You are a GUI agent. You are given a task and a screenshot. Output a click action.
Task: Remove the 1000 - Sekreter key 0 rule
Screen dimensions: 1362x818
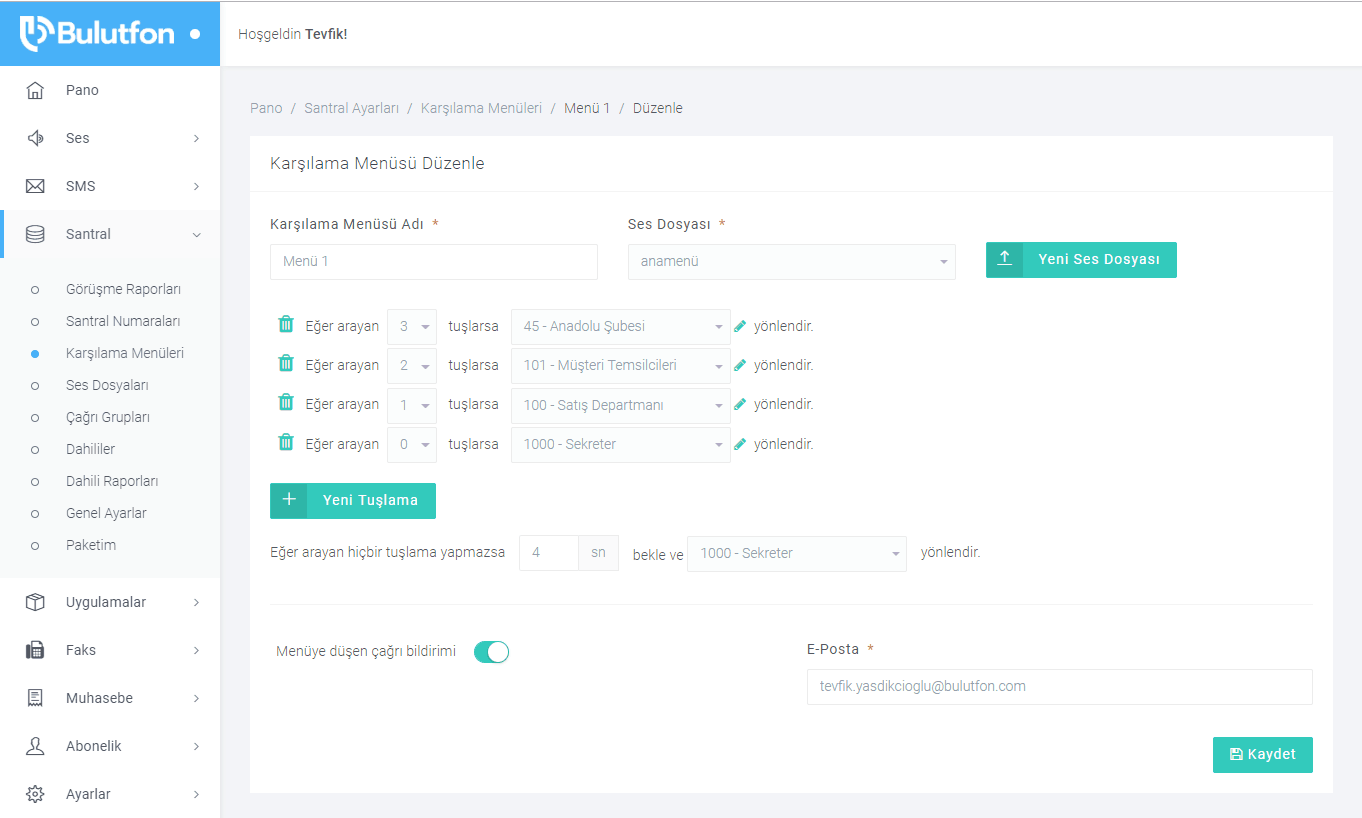[x=286, y=442]
